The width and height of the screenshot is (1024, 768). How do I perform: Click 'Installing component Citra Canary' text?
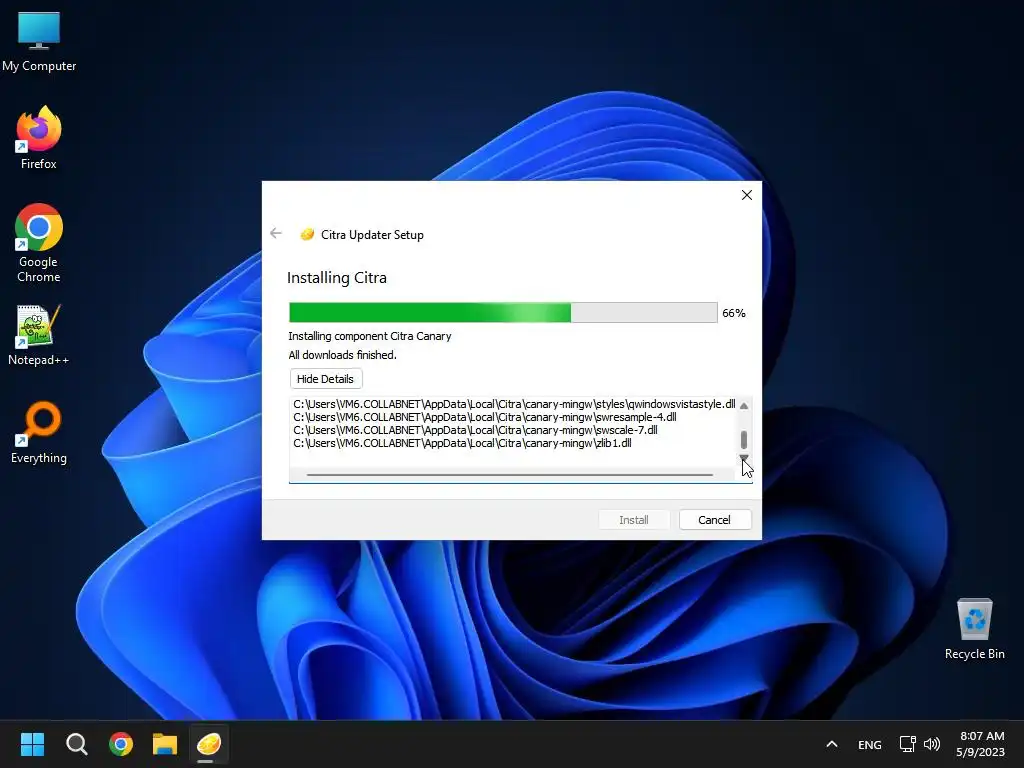(370, 336)
